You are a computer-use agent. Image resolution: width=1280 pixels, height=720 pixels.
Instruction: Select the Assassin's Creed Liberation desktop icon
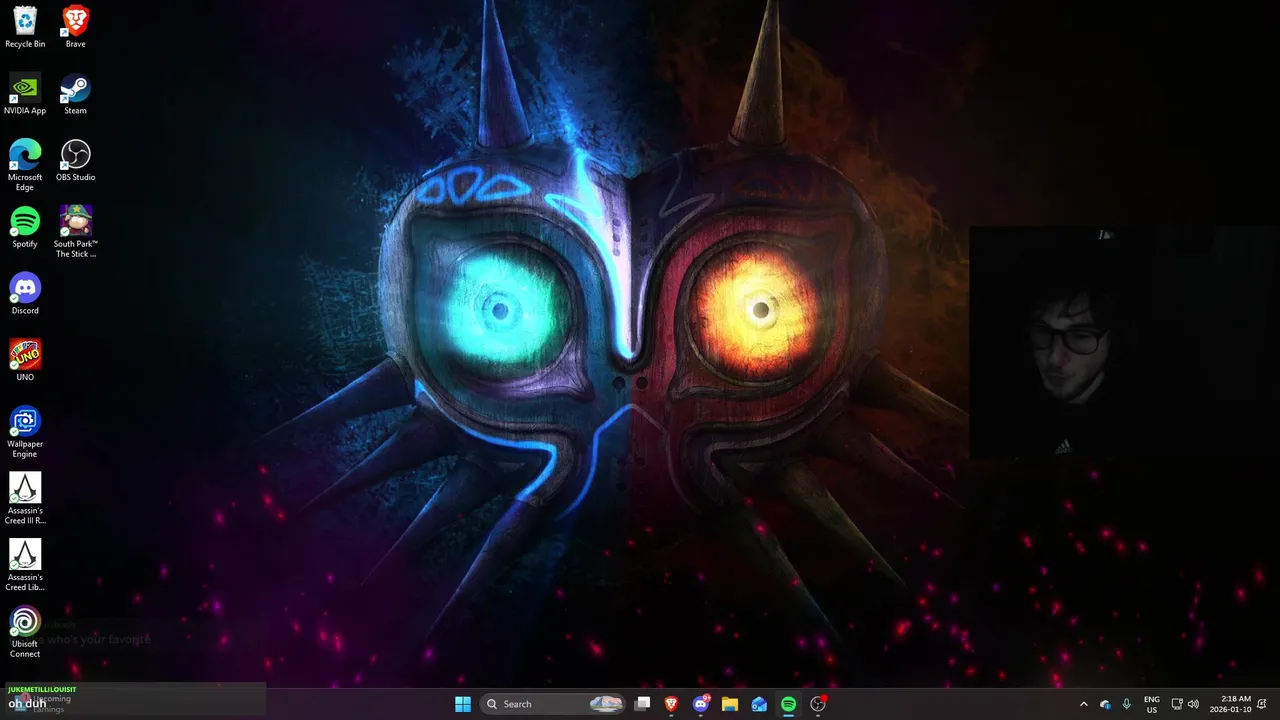pyautogui.click(x=25, y=566)
